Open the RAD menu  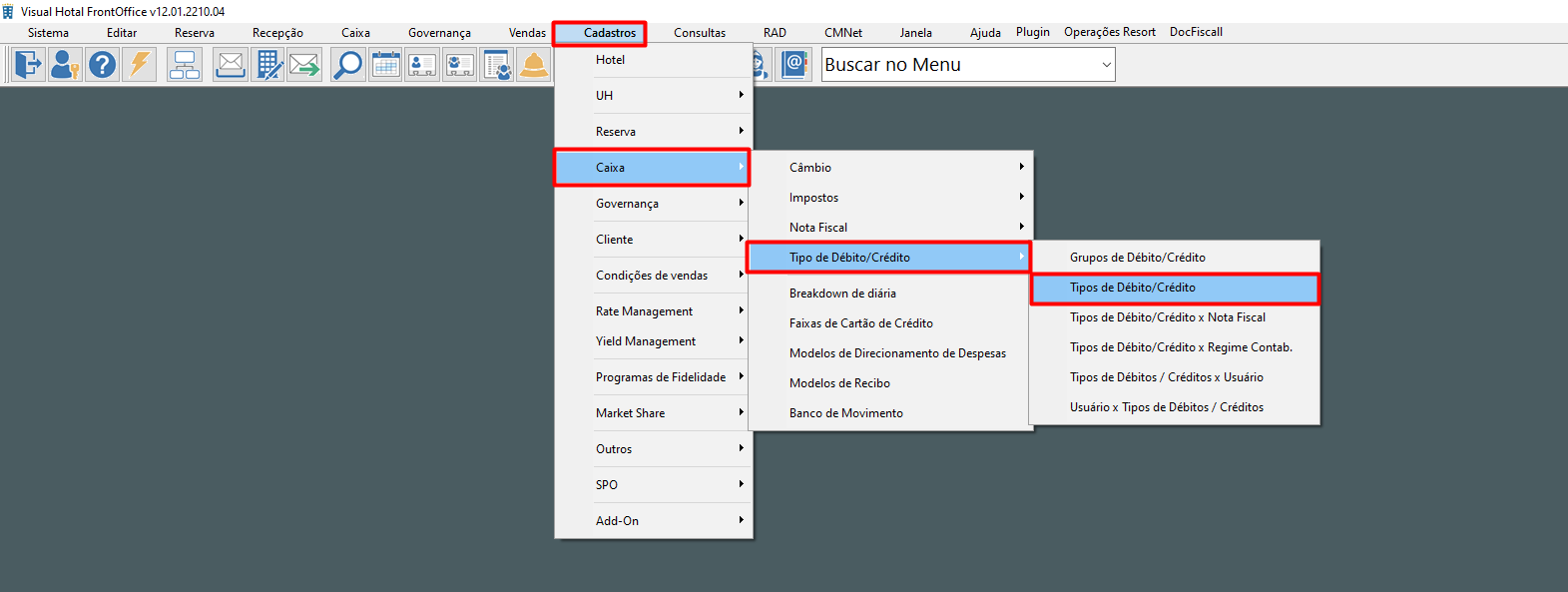click(775, 33)
